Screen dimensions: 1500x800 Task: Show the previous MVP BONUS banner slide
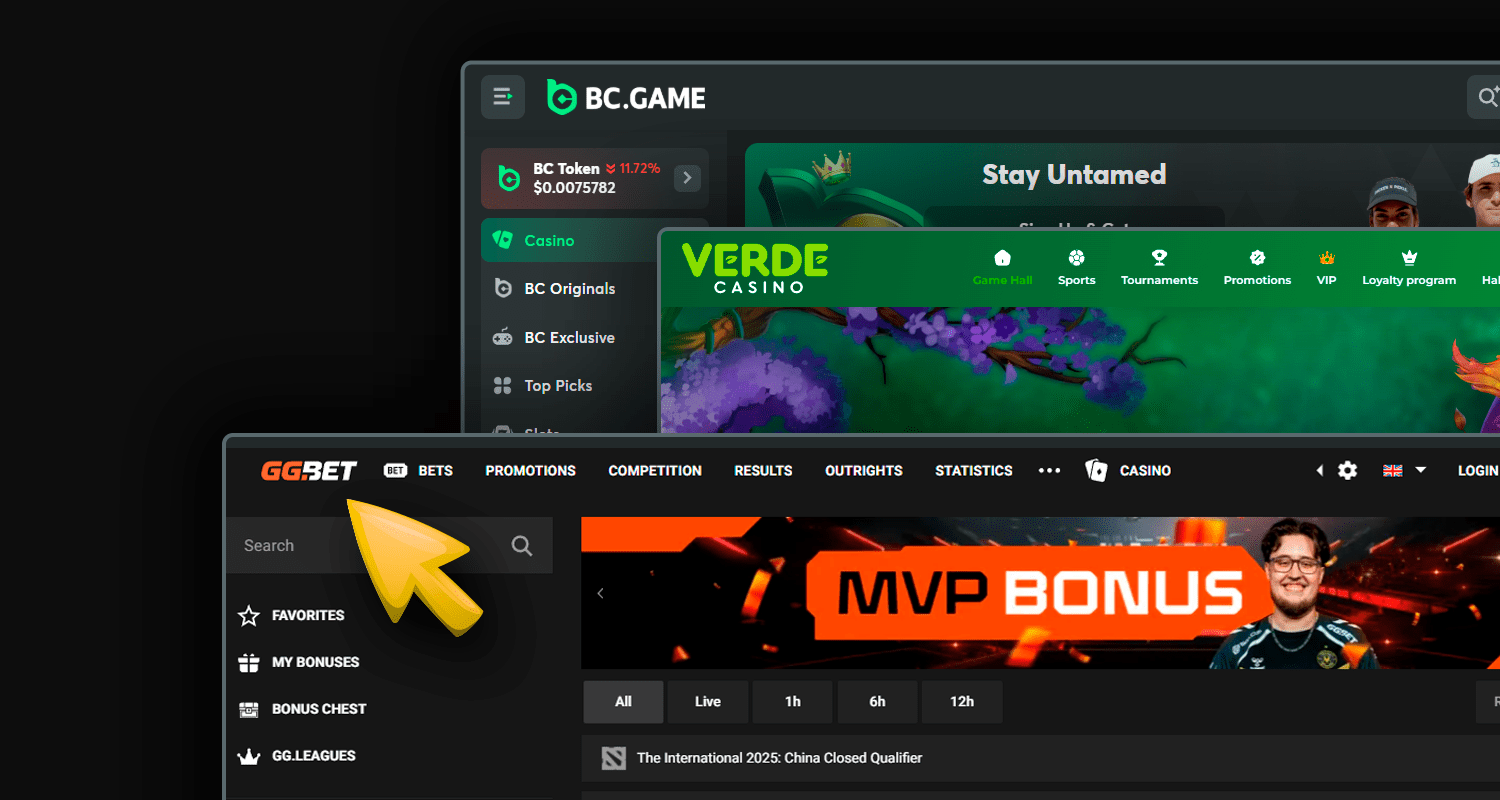[600, 593]
